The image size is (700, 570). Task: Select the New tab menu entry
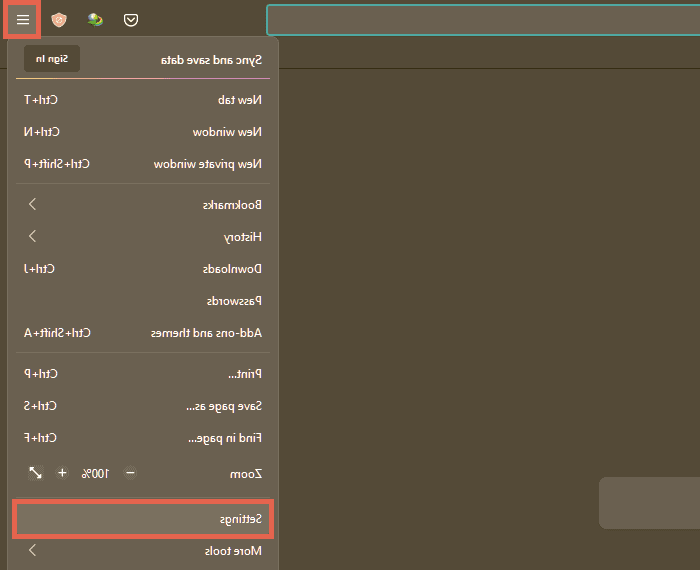pos(143,100)
